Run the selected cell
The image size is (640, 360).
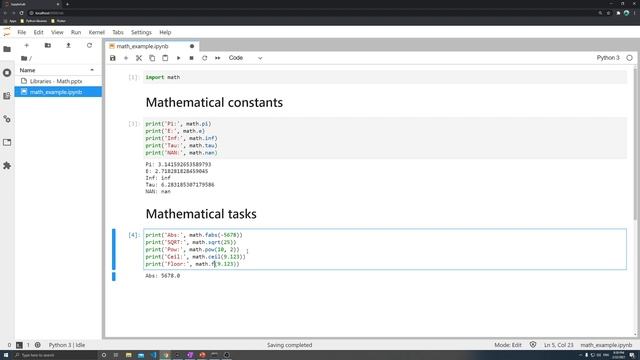178,58
